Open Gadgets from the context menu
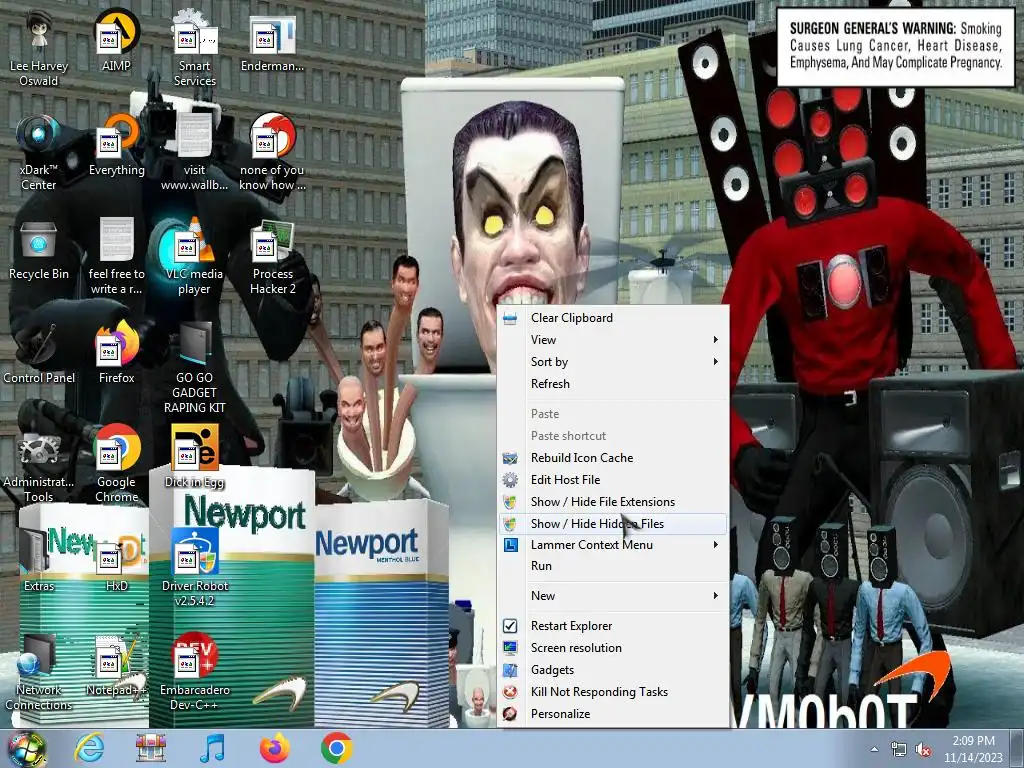The image size is (1024, 768). tap(613, 670)
